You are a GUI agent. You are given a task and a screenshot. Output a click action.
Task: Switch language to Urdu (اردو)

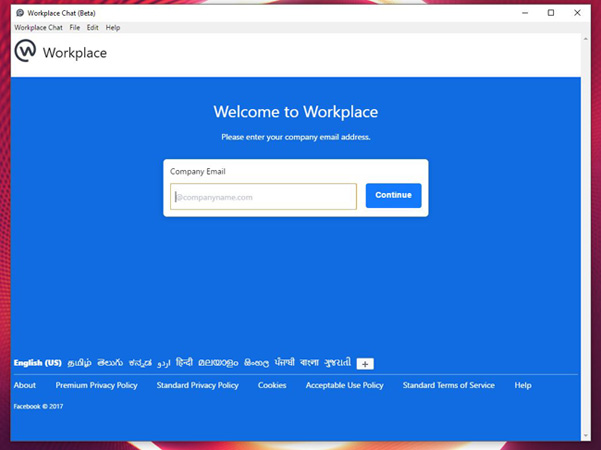pyautogui.click(x=164, y=363)
